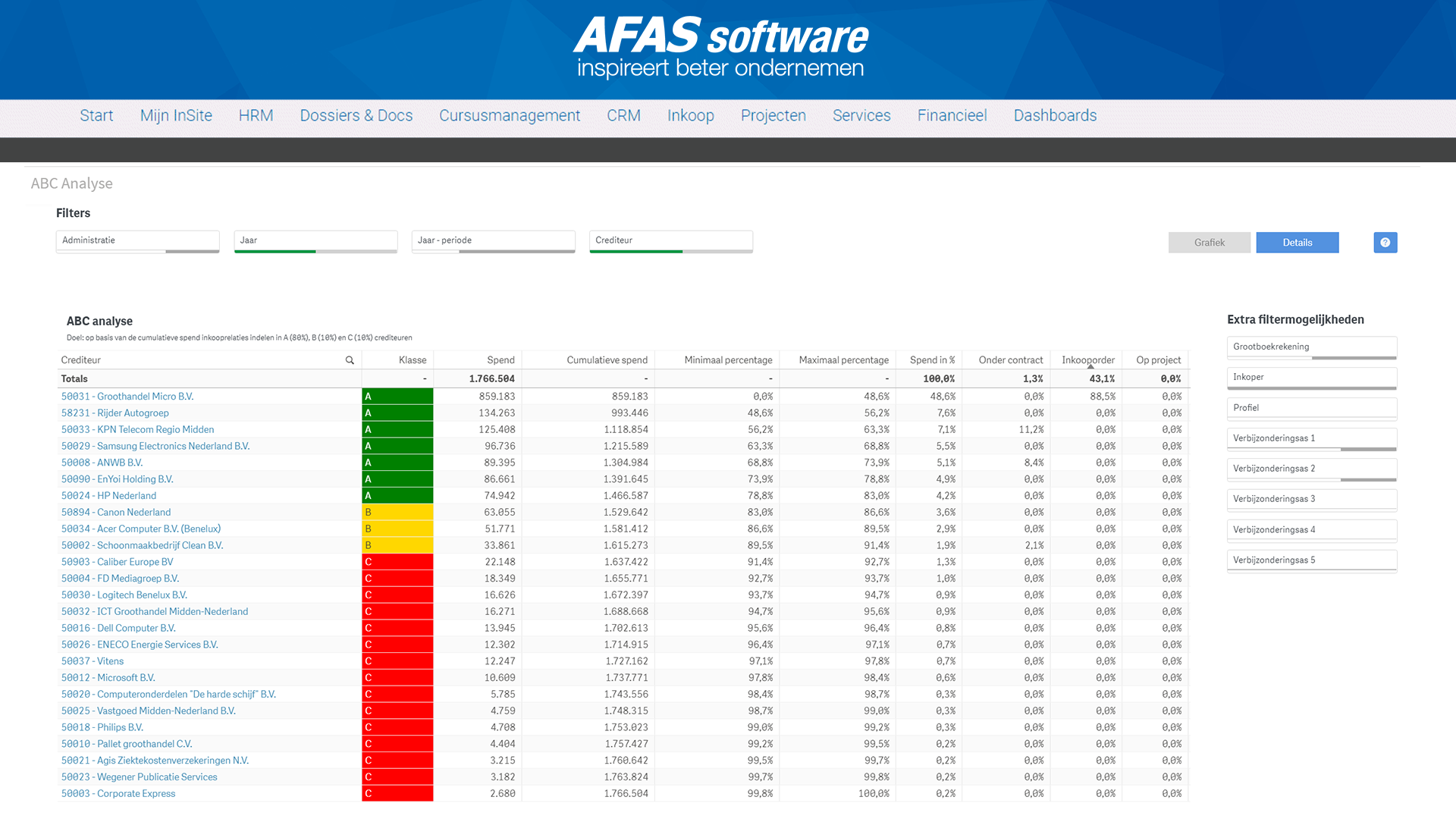This screenshot has width=1456, height=819.
Task: Open the Jaar - periode filter
Action: click(x=493, y=241)
